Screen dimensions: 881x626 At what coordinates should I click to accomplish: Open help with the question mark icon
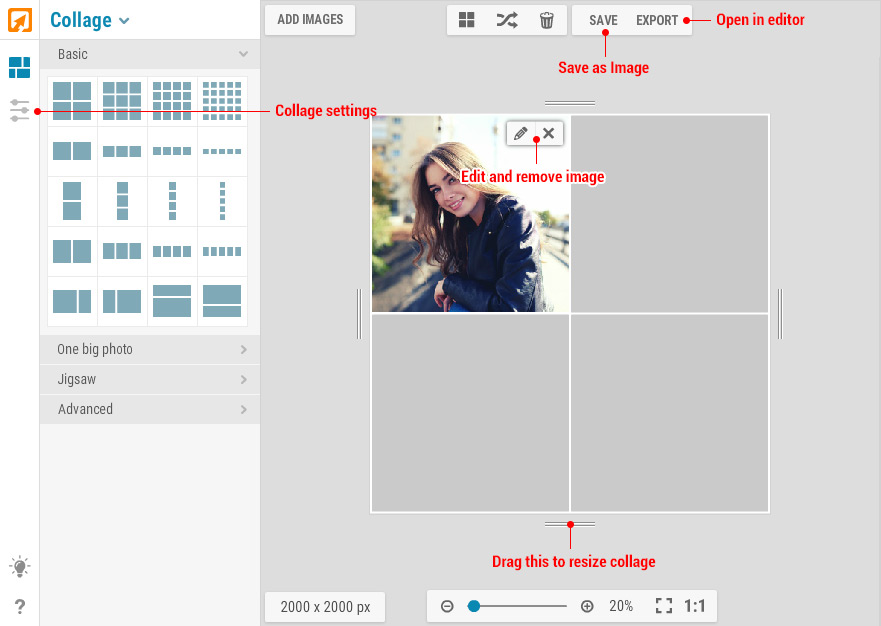click(20, 606)
